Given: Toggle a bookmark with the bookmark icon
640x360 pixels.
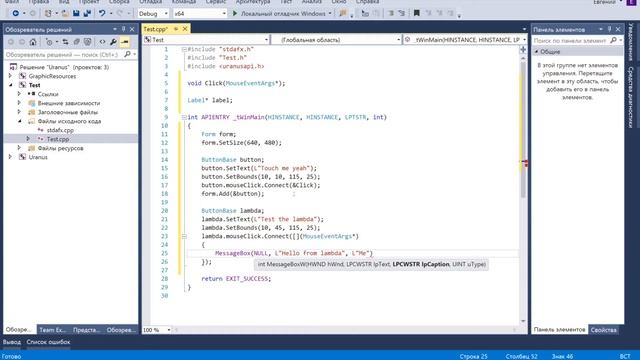Looking at the screenshot, I should (416, 13).
